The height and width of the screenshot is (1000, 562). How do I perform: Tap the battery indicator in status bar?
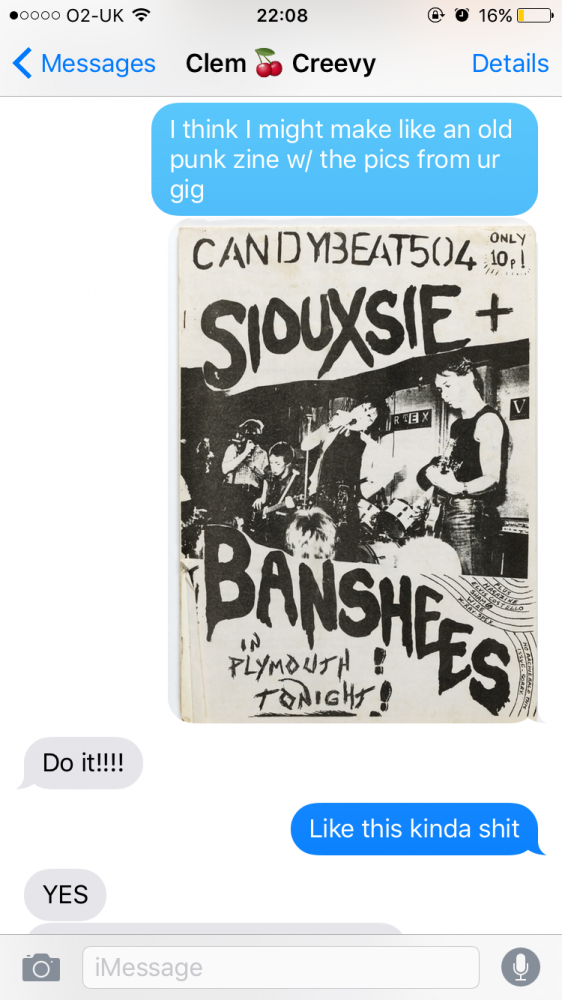[535, 15]
